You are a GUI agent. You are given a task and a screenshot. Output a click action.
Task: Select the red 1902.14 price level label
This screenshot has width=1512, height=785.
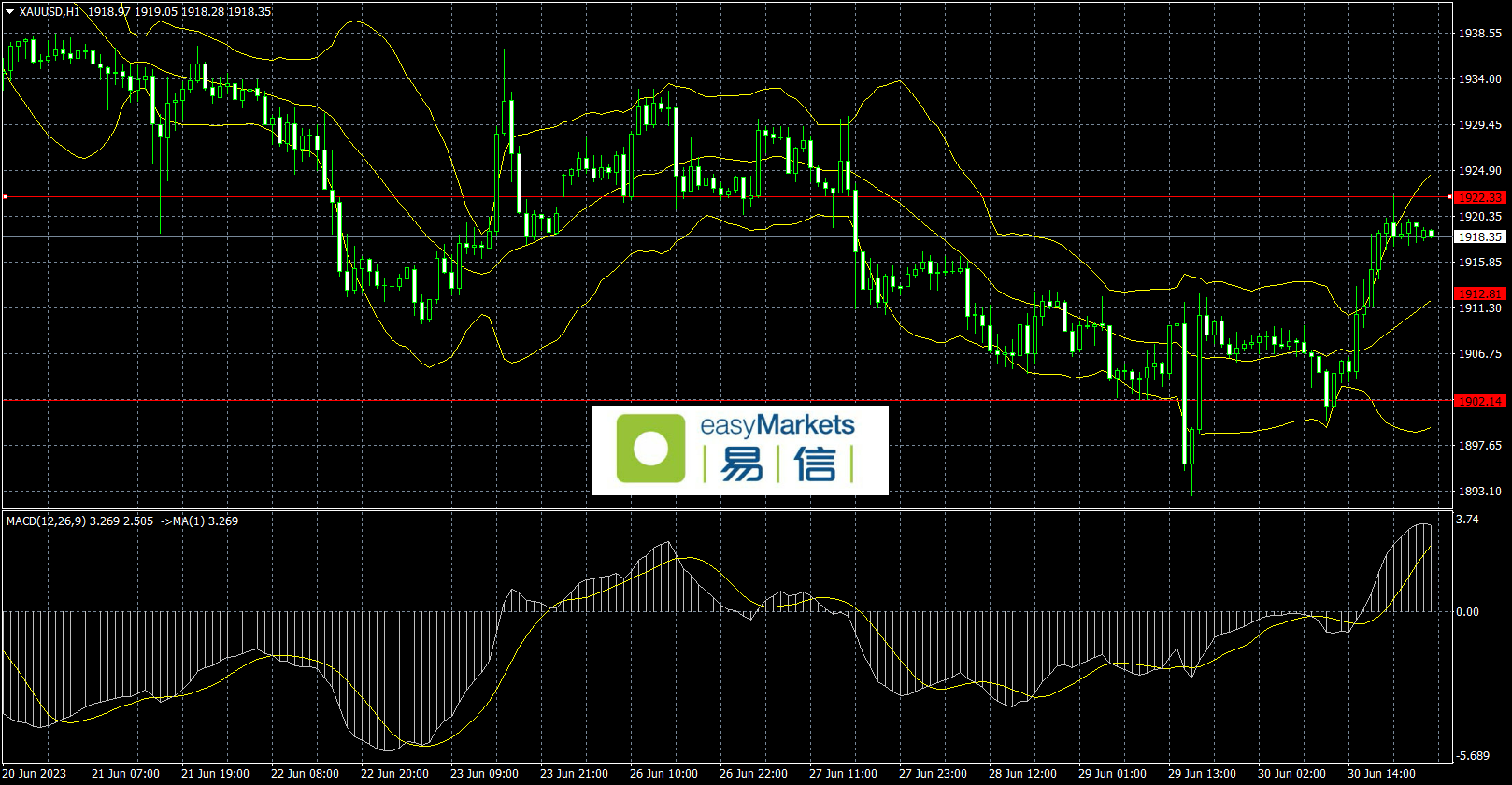(x=1480, y=401)
